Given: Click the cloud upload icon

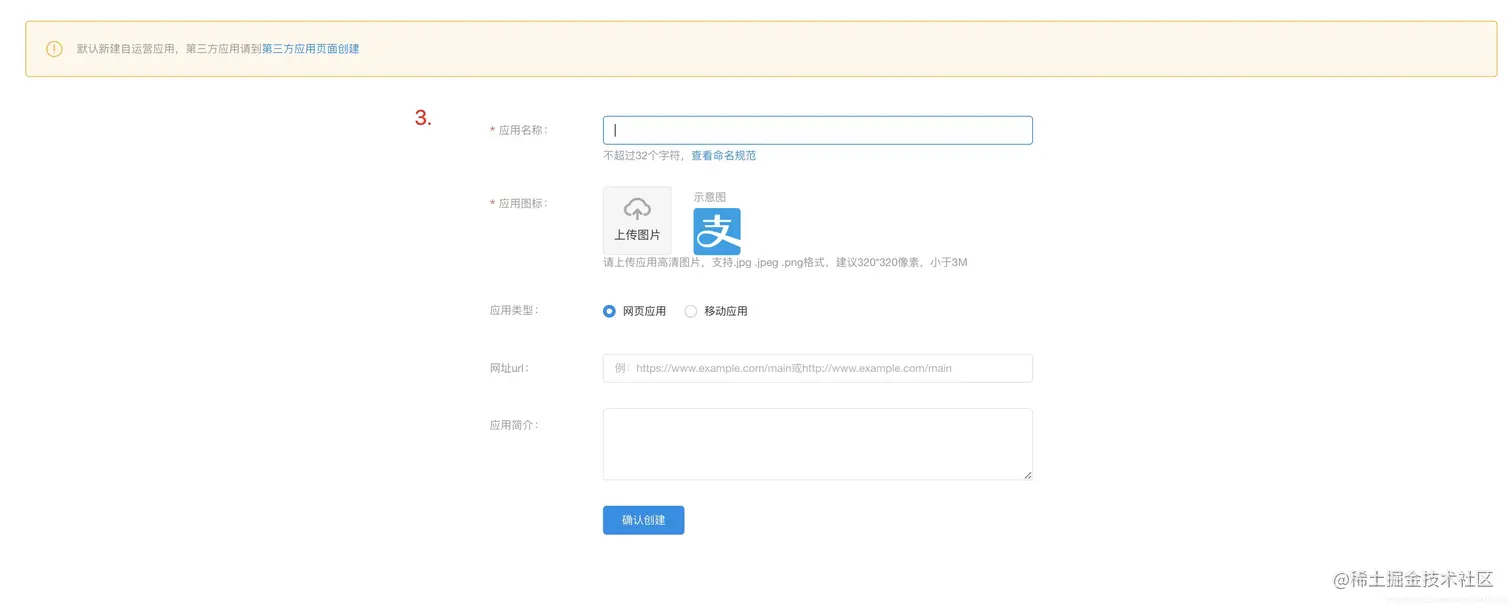Looking at the screenshot, I should point(637,210).
